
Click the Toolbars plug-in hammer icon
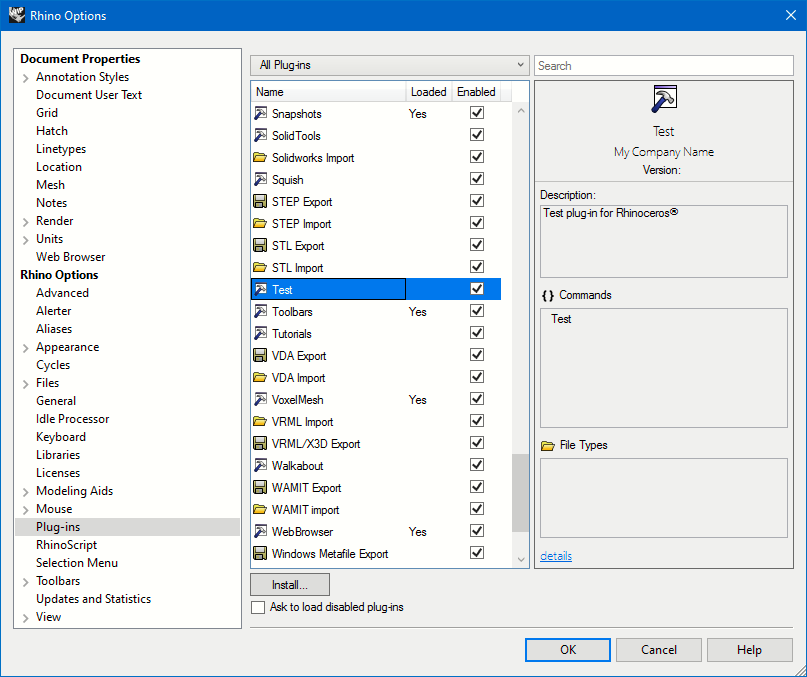coord(260,311)
